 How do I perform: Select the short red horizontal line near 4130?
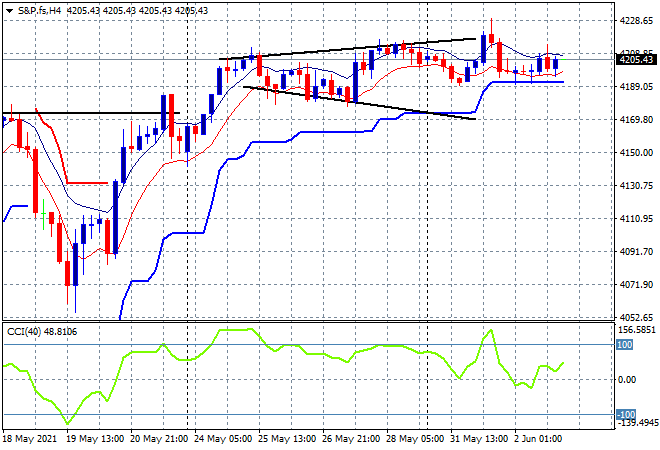coord(88,183)
